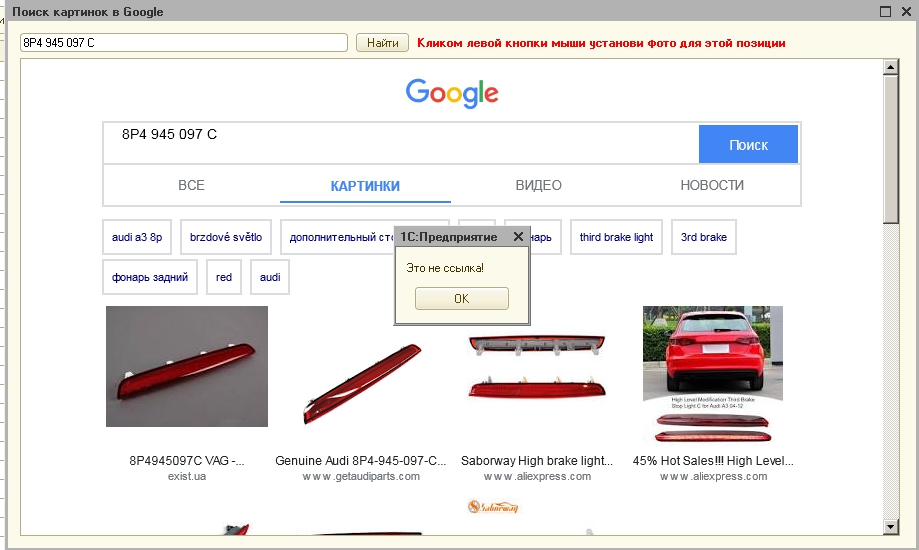Open the Google logo link
This screenshot has width=919, height=550.
[x=452, y=93]
